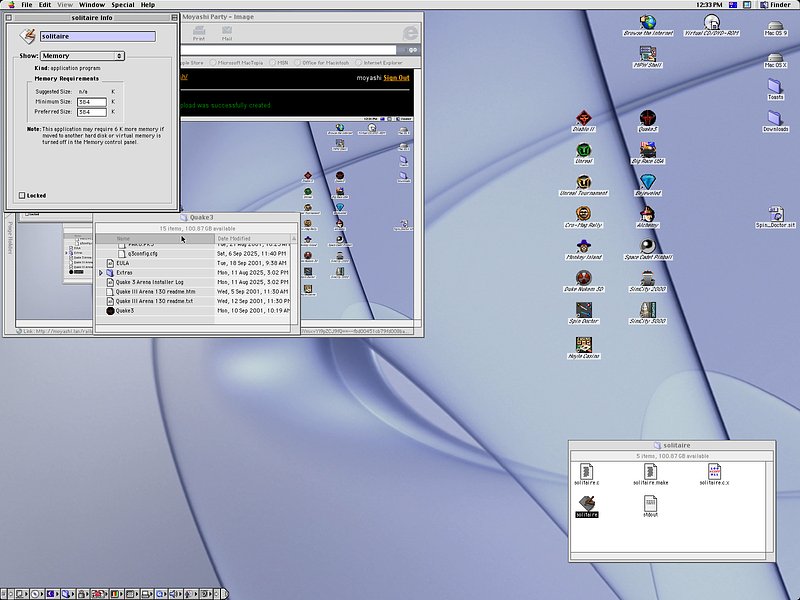Open the monitor color depth Control Strip module
This screenshot has width=800, height=600.
pyautogui.click(x=115, y=594)
